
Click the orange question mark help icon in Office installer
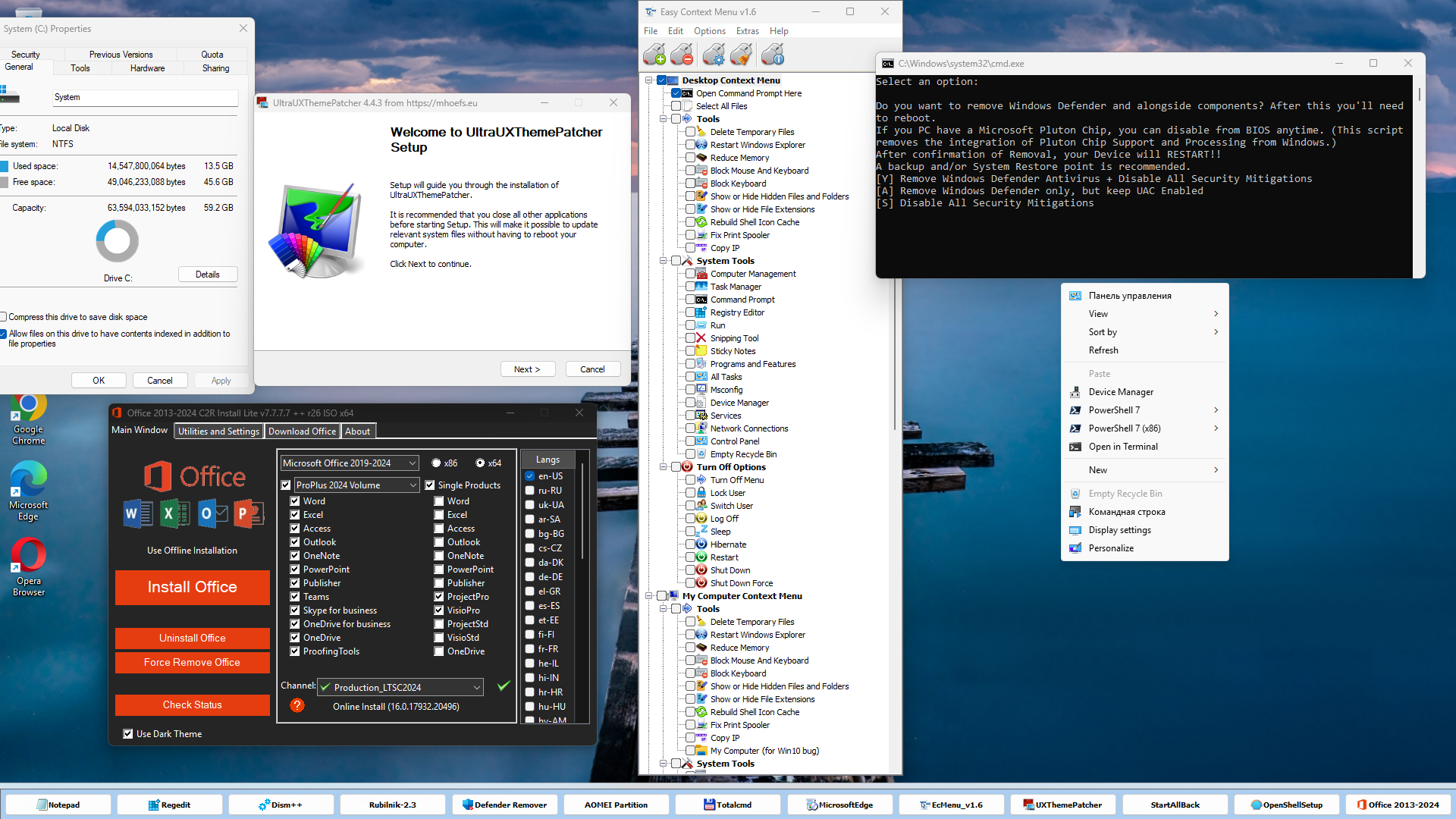tap(297, 705)
